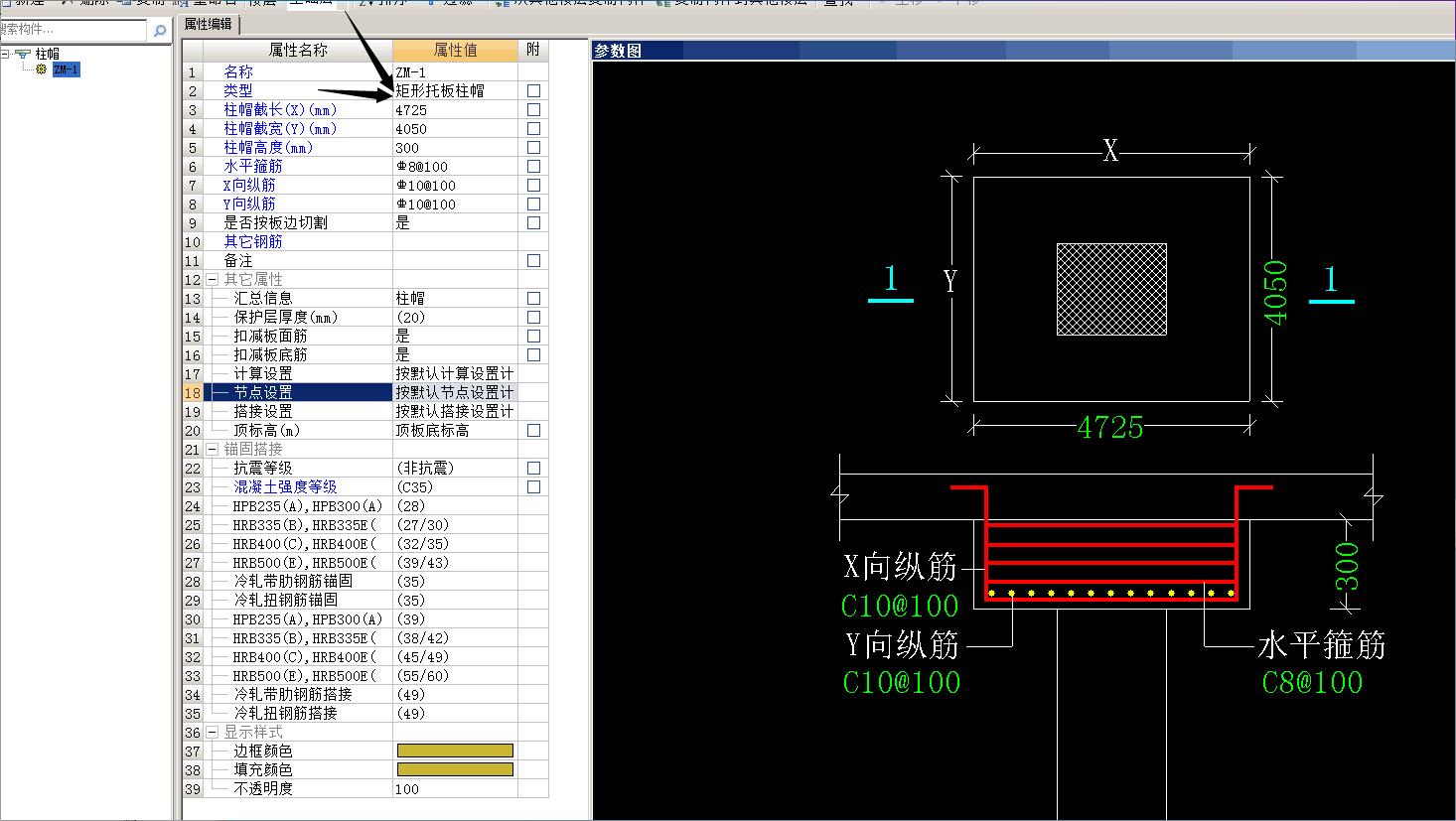
Task: Open the 扣减板面筋 value 是
Action: [455, 337]
